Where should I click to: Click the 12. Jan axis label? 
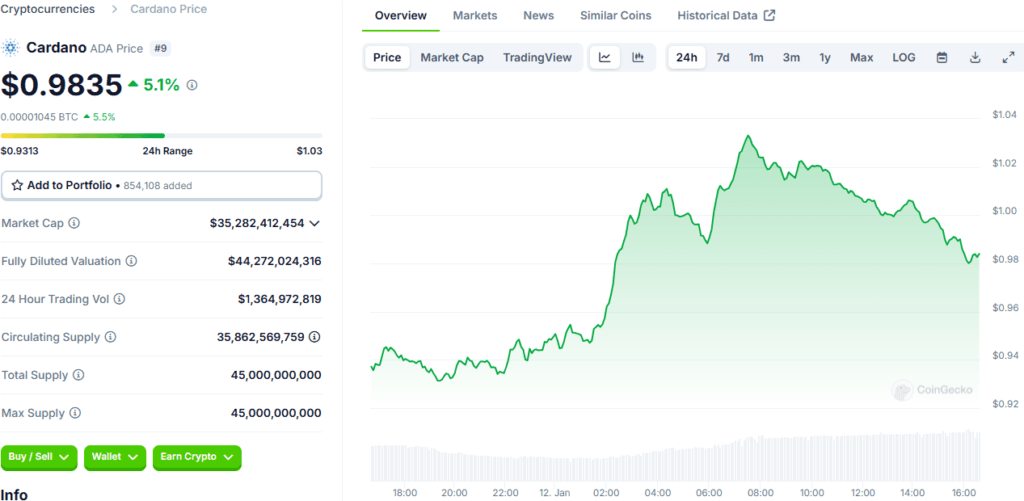555,493
